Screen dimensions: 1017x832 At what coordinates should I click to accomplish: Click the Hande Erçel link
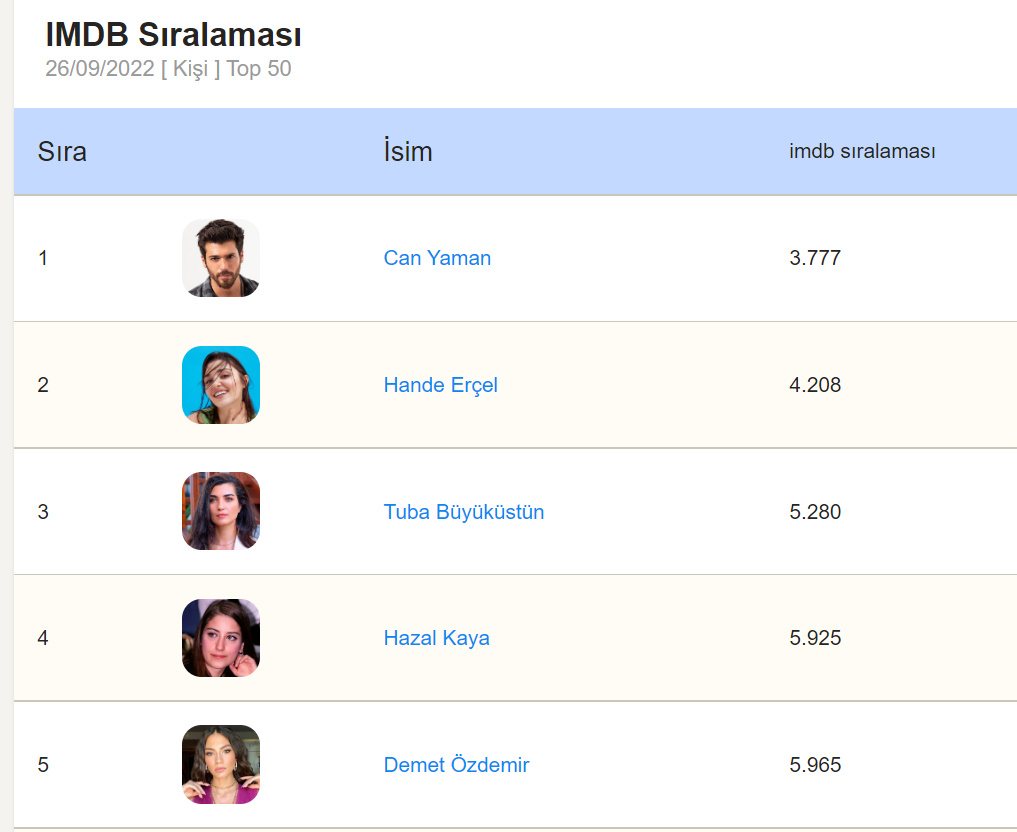point(440,385)
